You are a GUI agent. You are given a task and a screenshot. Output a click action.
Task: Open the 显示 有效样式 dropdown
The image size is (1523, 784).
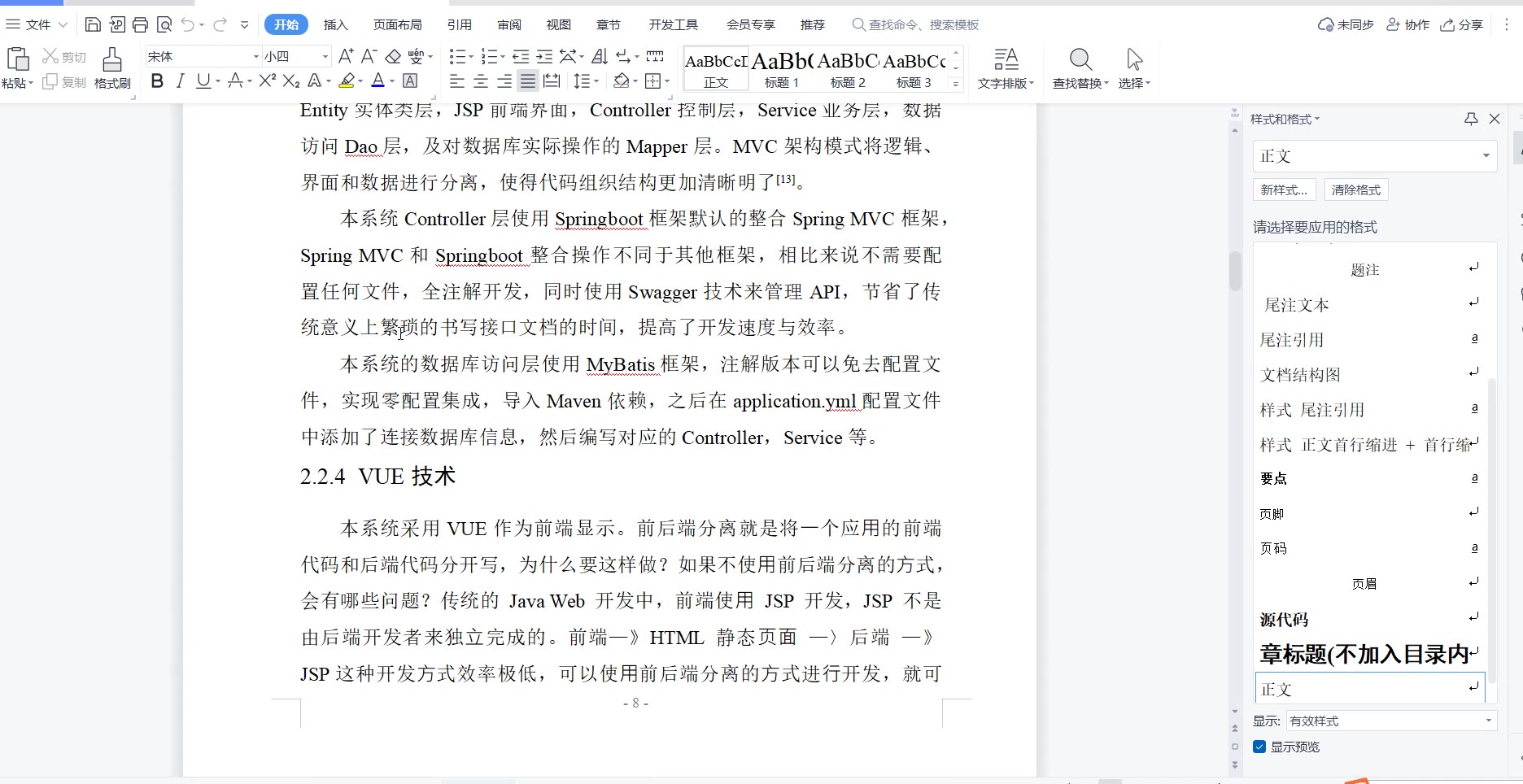click(x=1391, y=721)
